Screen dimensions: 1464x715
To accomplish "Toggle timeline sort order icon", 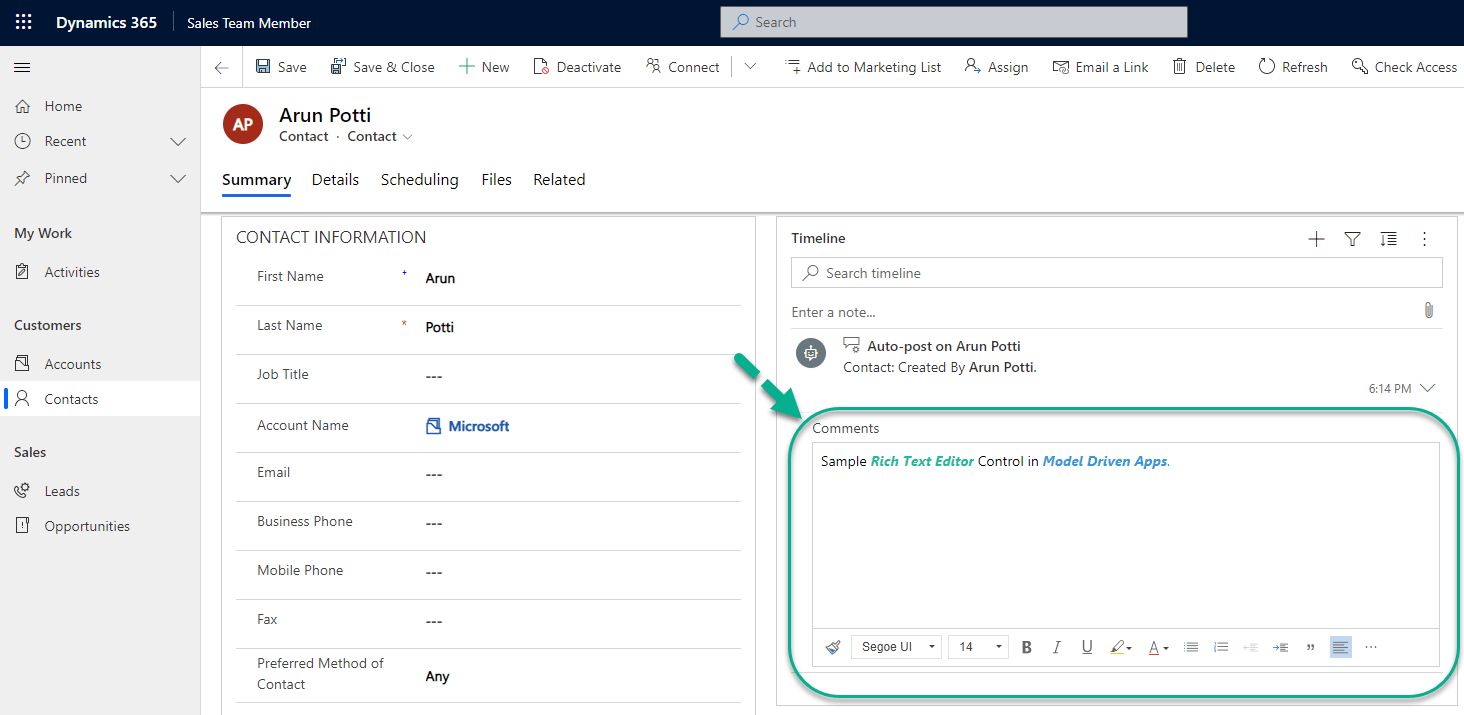I will pos(1388,239).
